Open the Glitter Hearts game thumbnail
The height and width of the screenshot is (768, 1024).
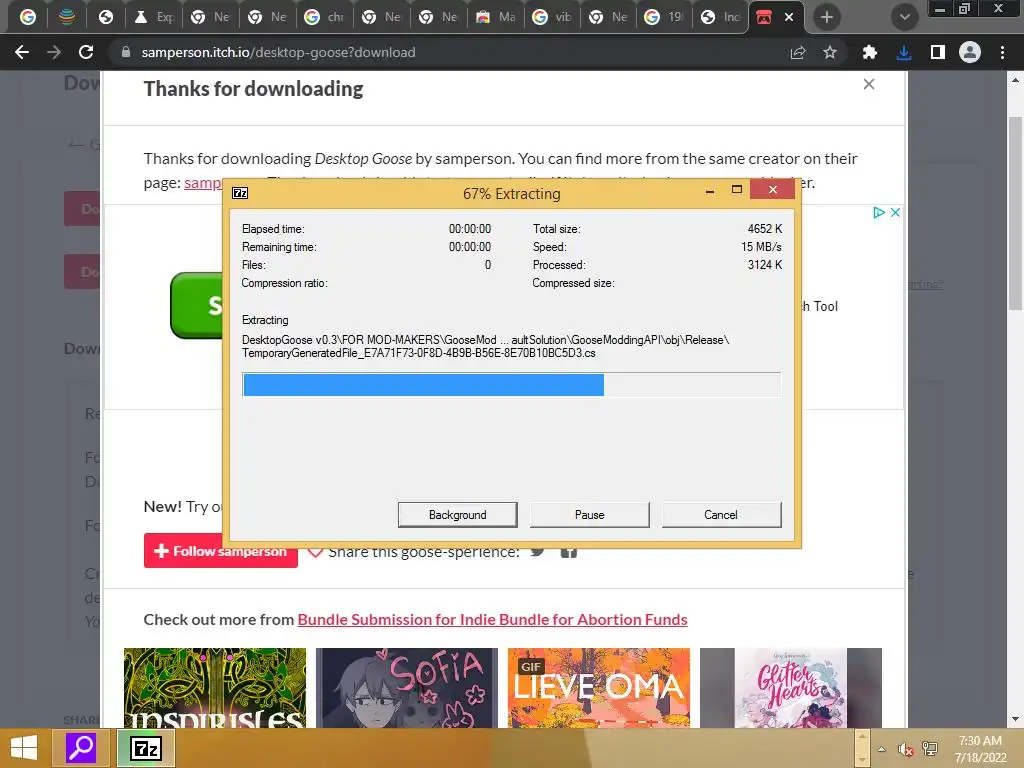tap(791, 688)
